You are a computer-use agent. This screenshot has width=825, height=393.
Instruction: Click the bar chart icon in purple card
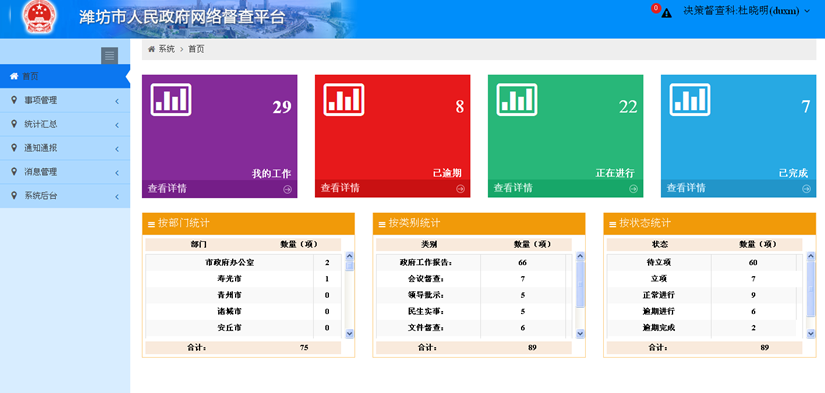click(x=171, y=99)
